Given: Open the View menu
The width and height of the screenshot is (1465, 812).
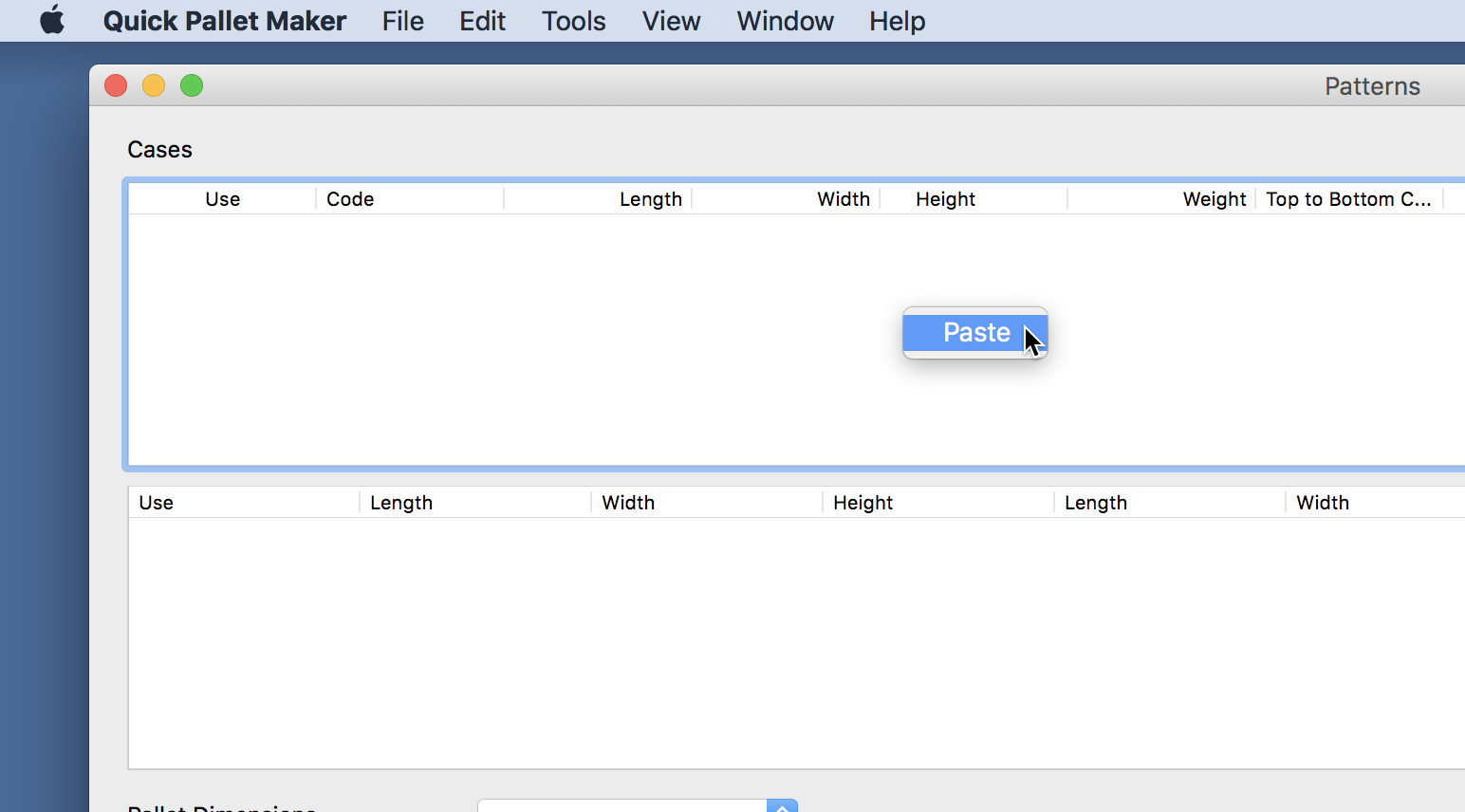Looking at the screenshot, I should (672, 21).
